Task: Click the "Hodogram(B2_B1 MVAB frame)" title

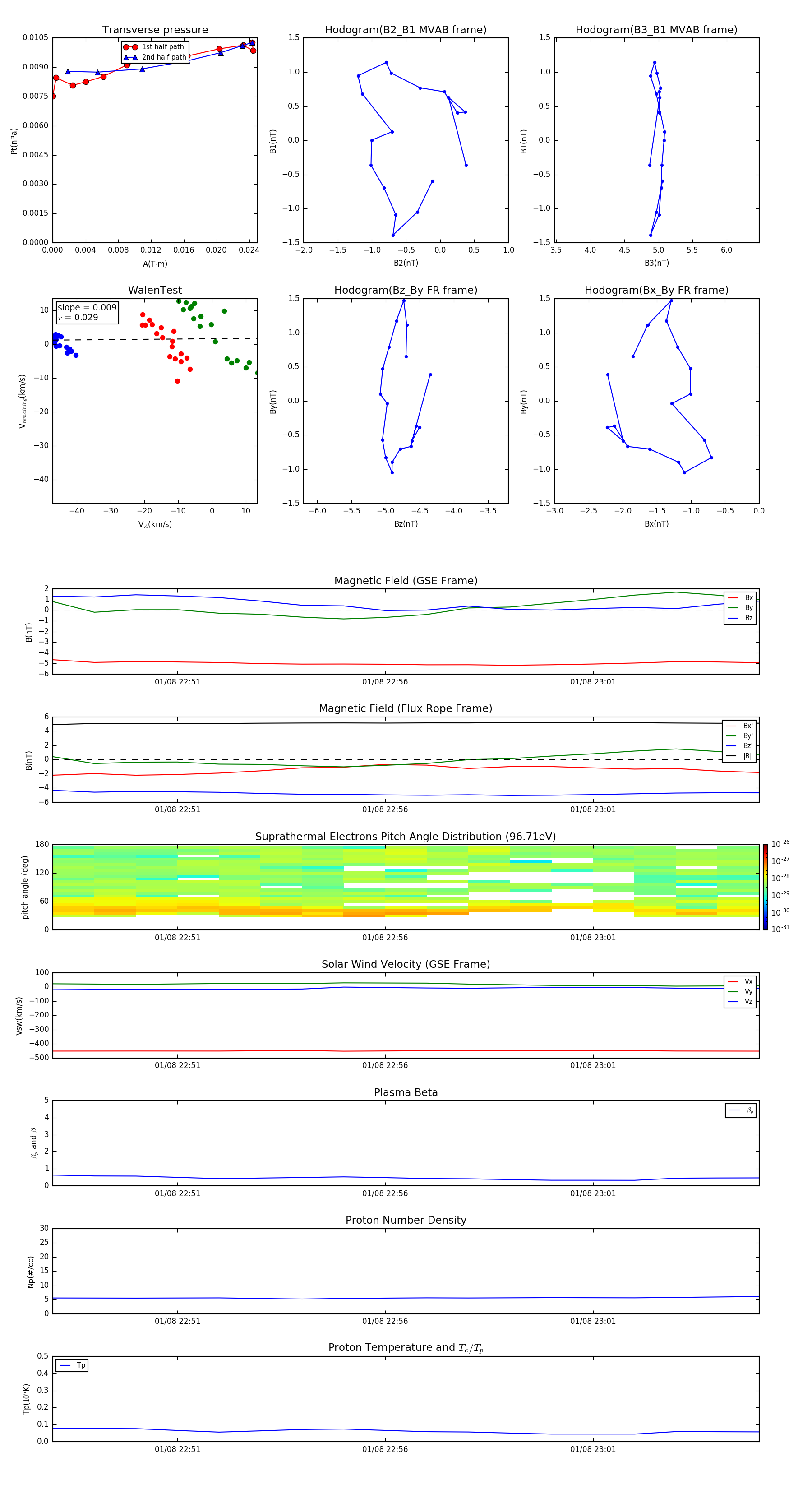Action: click(406, 29)
